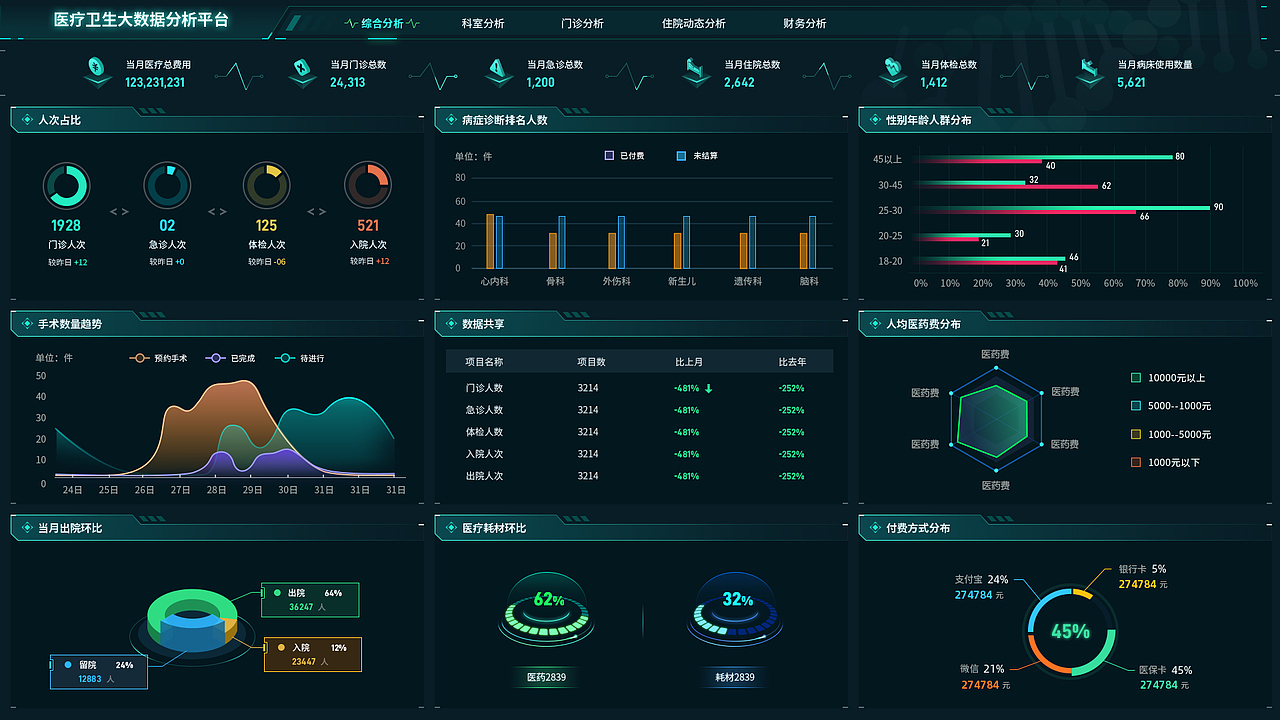Viewport: 1280px width, 720px height.
Task: Click the 当月门诊总数 icon
Action: [x=303, y=71]
